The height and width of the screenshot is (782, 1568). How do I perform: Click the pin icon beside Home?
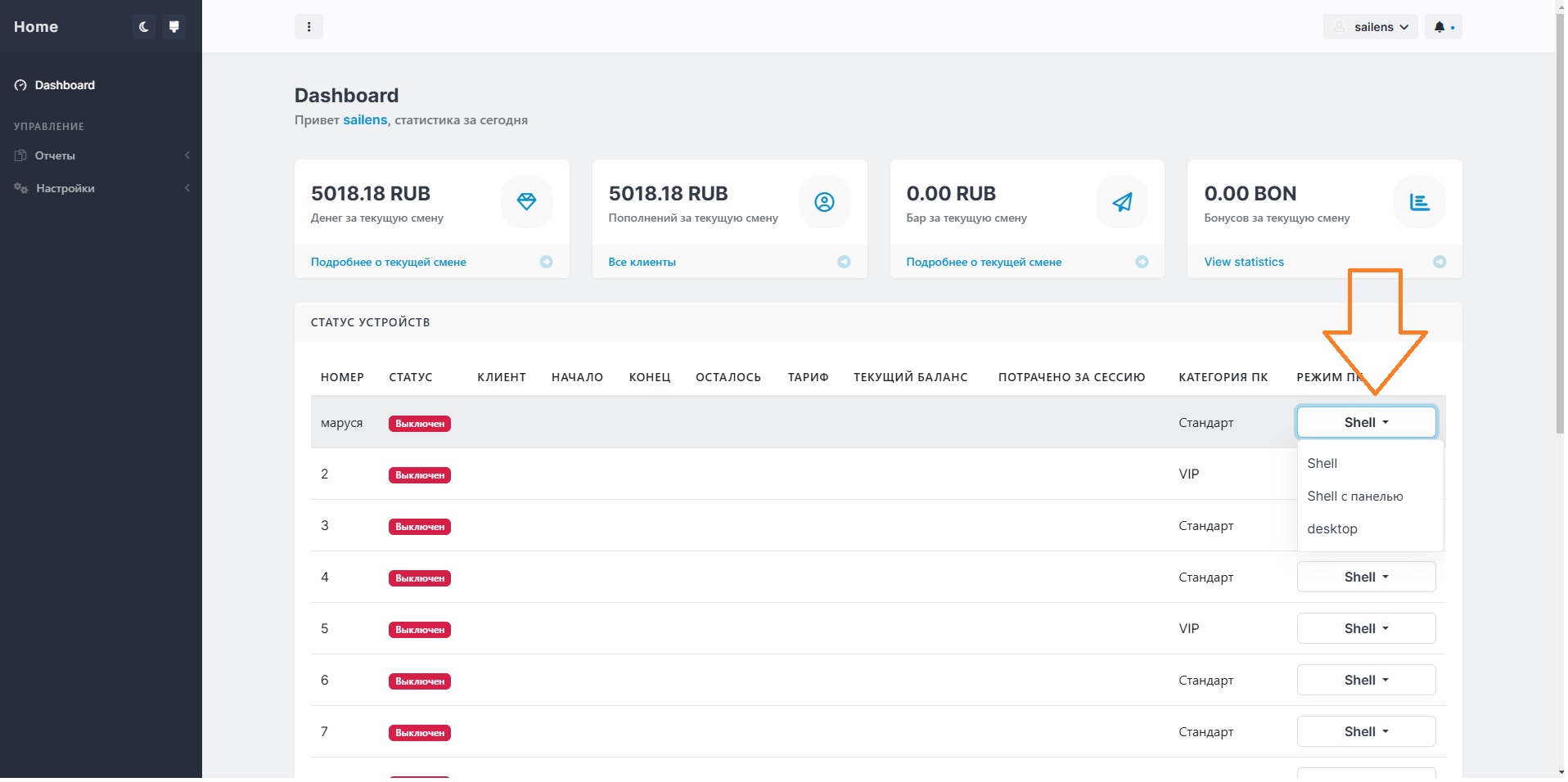(x=173, y=27)
